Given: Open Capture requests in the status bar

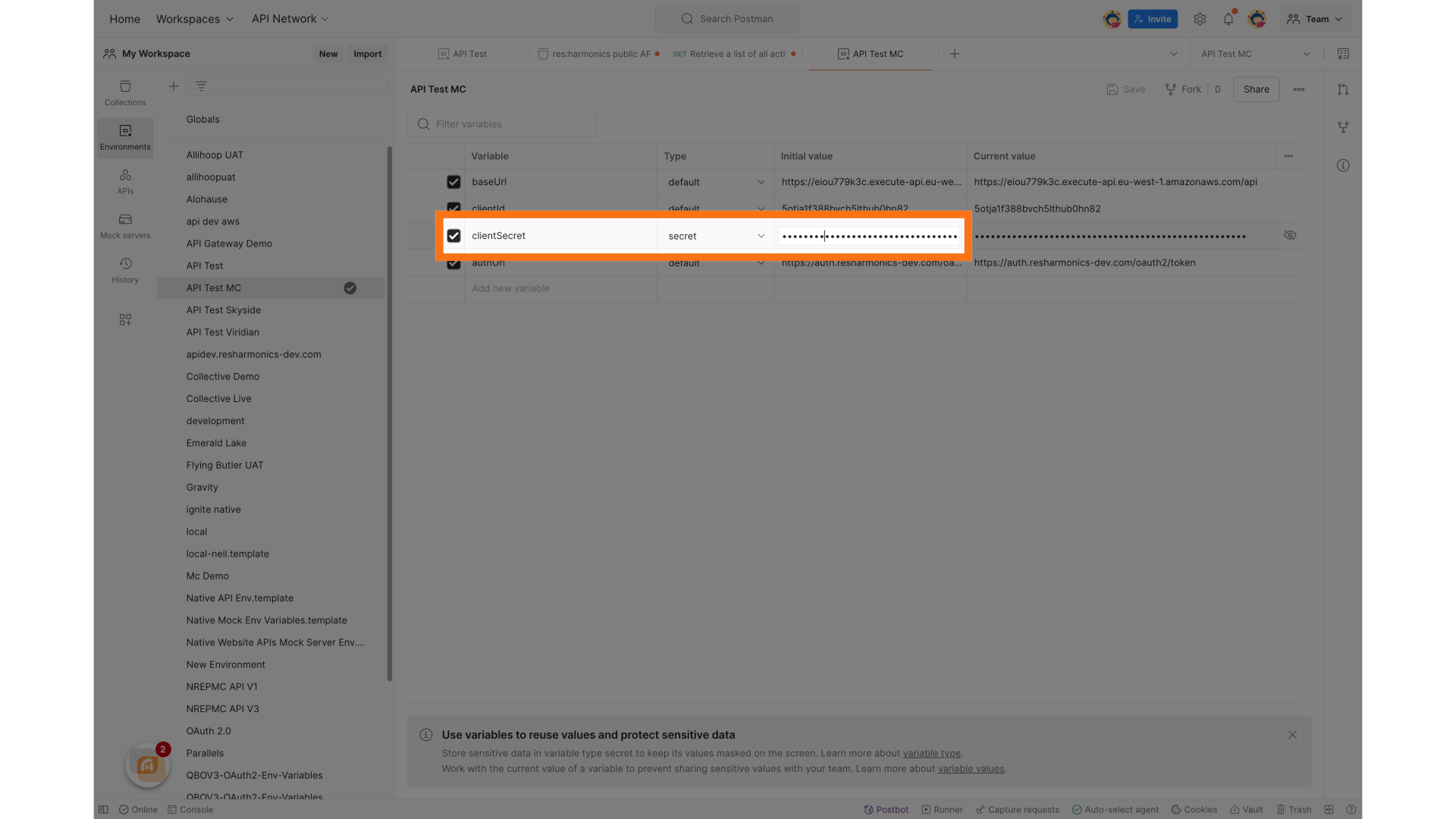Looking at the screenshot, I should coord(1017,810).
